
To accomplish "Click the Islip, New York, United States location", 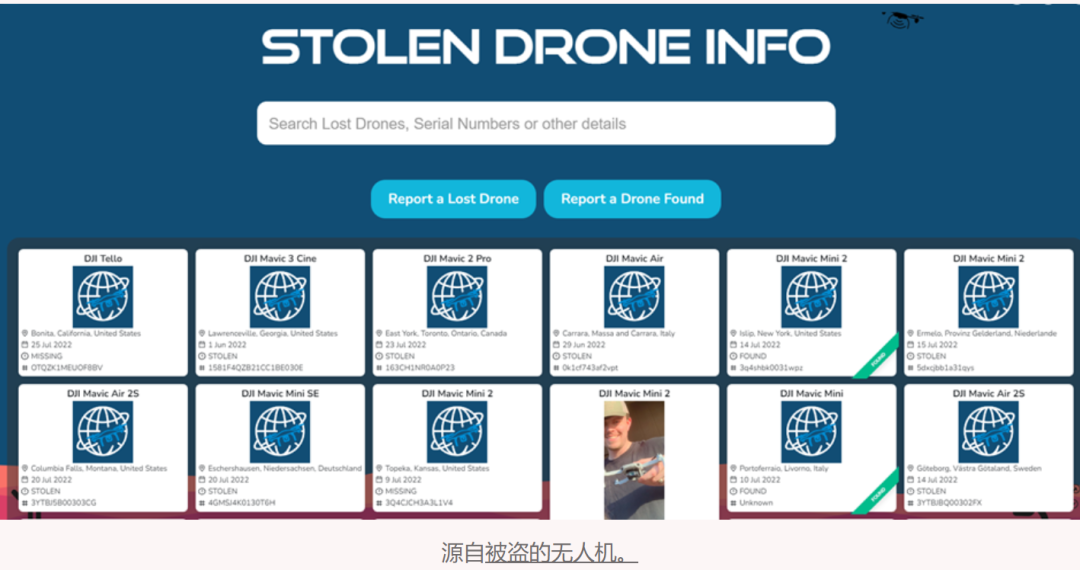I will click(x=790, y=333).
